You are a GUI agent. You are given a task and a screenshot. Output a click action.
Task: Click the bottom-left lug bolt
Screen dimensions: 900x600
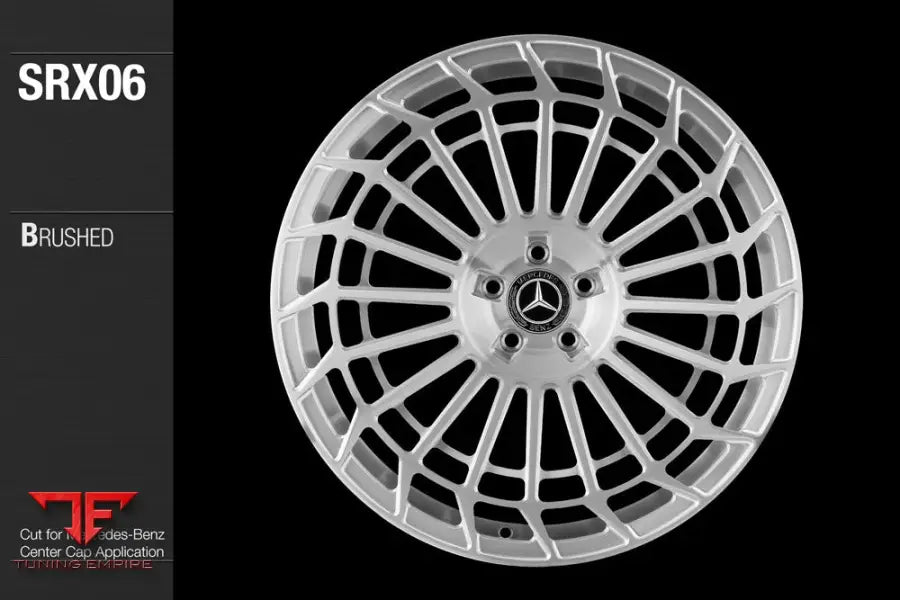pos(510,343)
